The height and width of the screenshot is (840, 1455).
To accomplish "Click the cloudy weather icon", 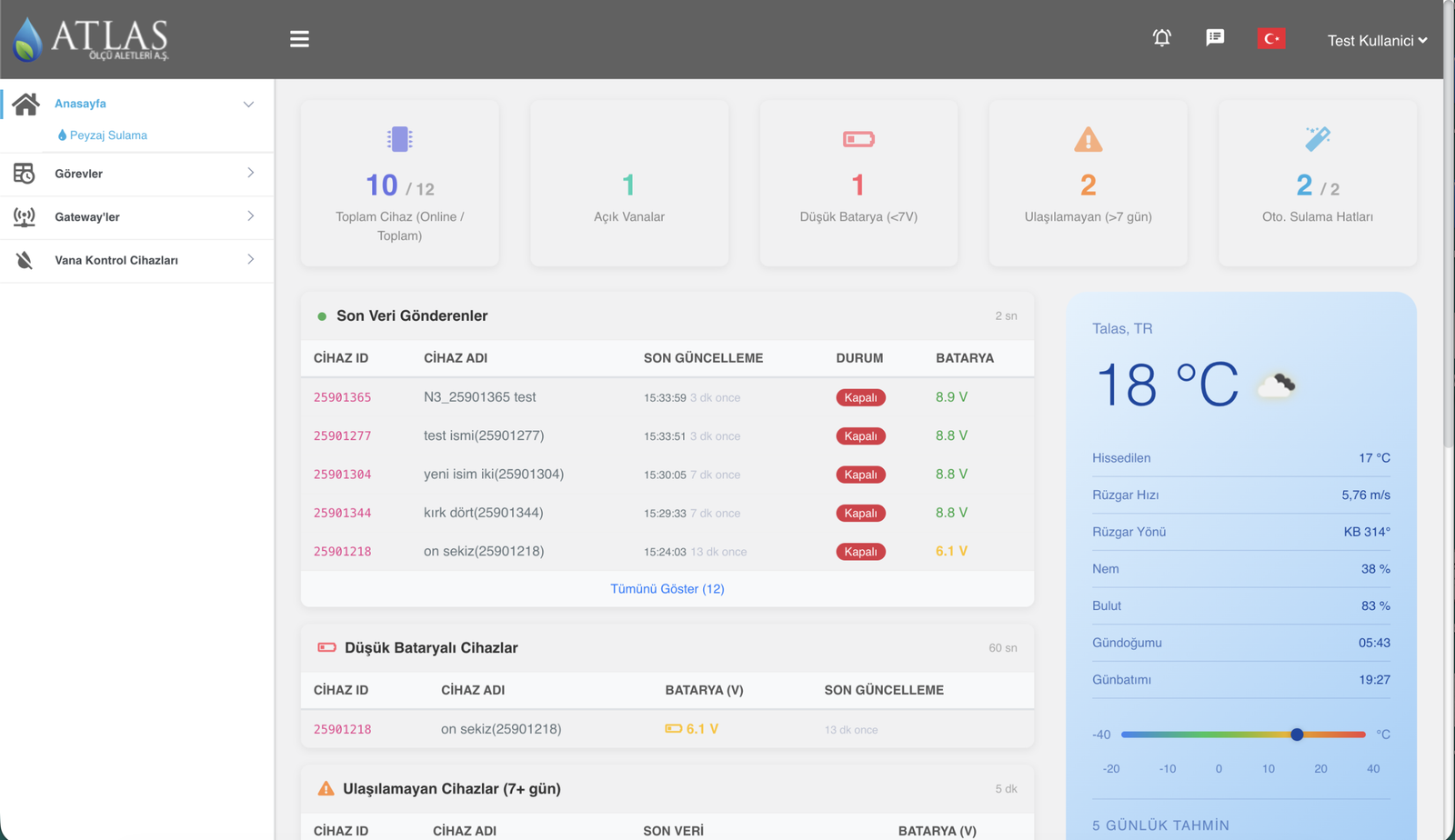I will click(x=1277, y=385).
